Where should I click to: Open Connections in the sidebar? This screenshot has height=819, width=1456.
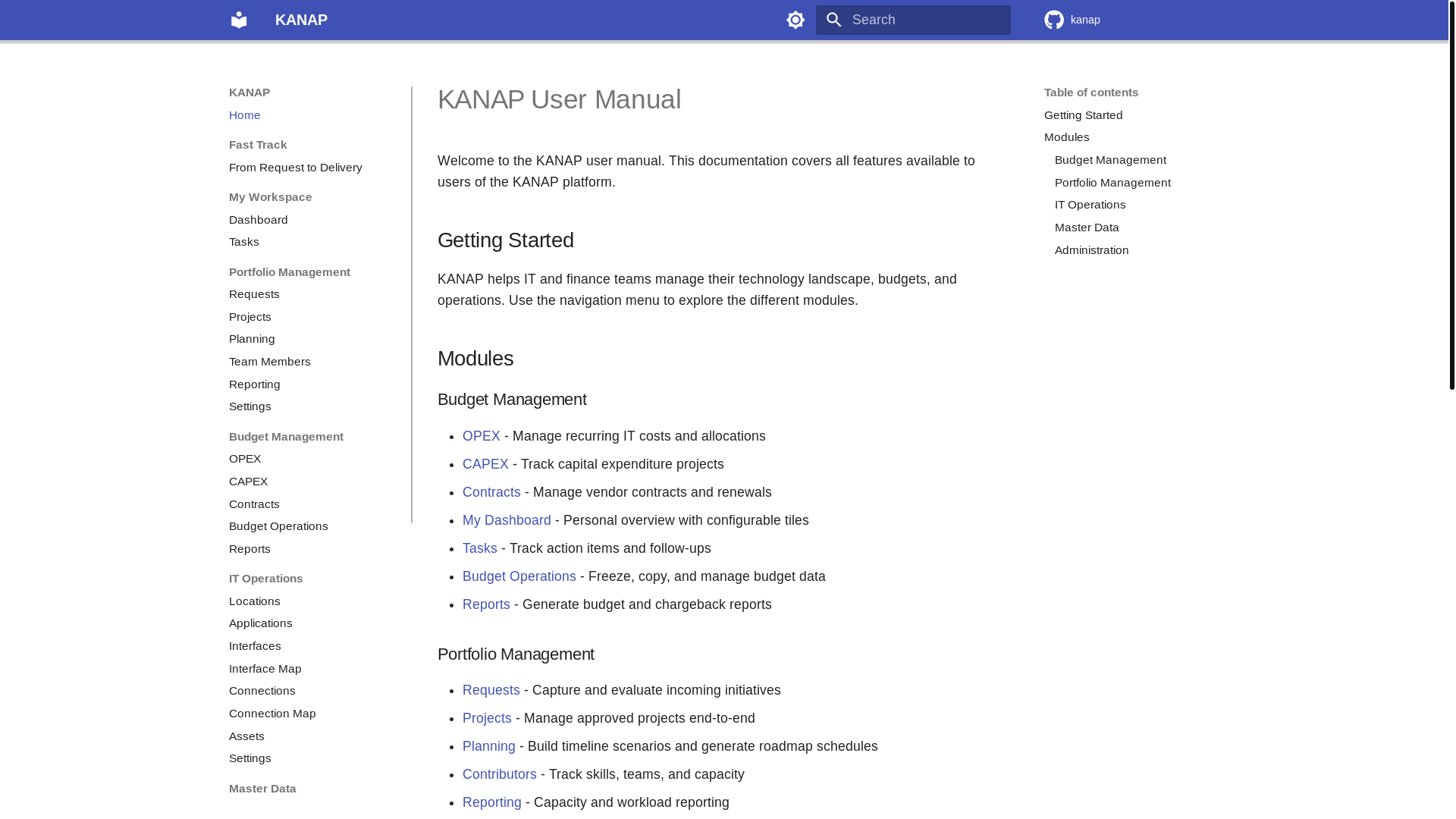[x=262, y=691]
